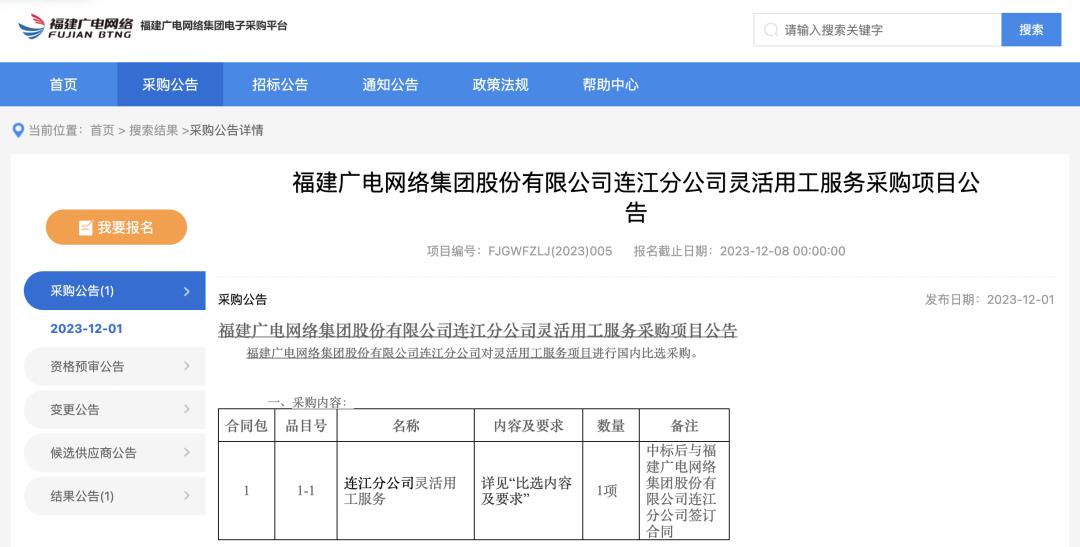
Task: Click the main announcement title heading
Action: pos(636,197)
